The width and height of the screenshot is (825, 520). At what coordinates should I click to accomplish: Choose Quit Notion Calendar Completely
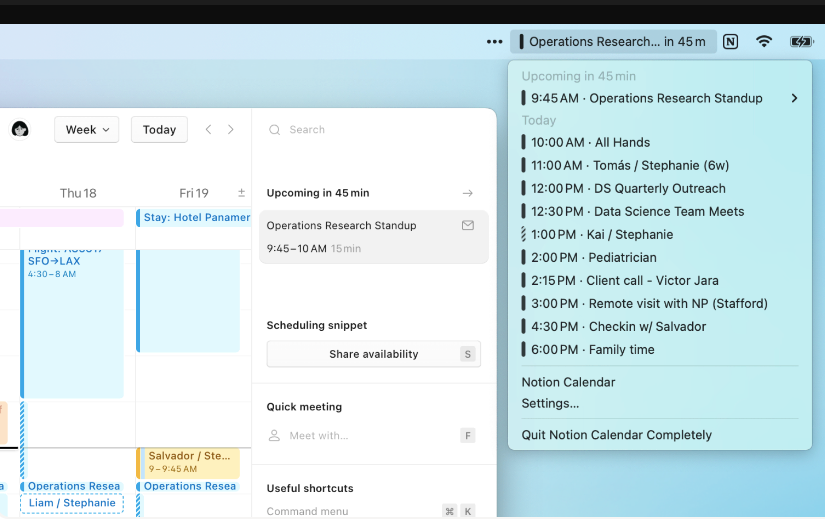[616, 435]
